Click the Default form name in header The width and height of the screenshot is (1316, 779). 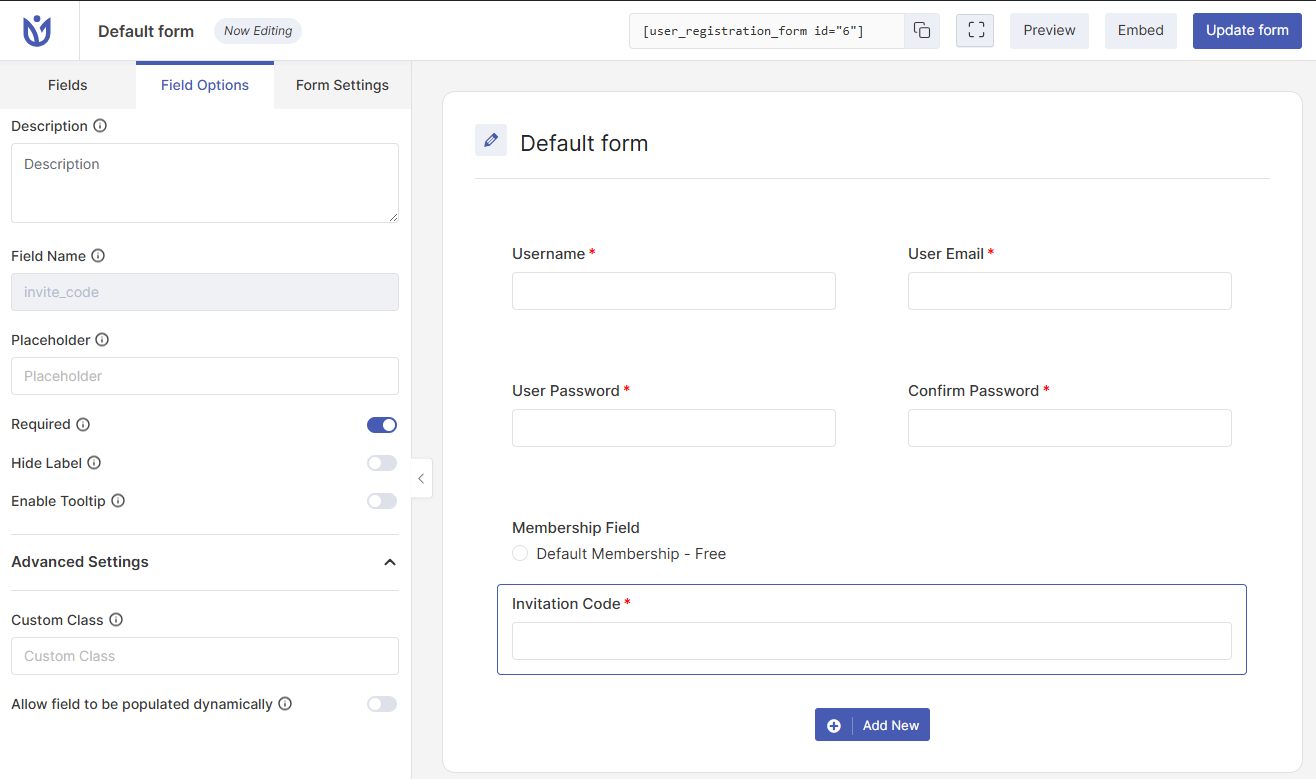(x=146, y=31)
